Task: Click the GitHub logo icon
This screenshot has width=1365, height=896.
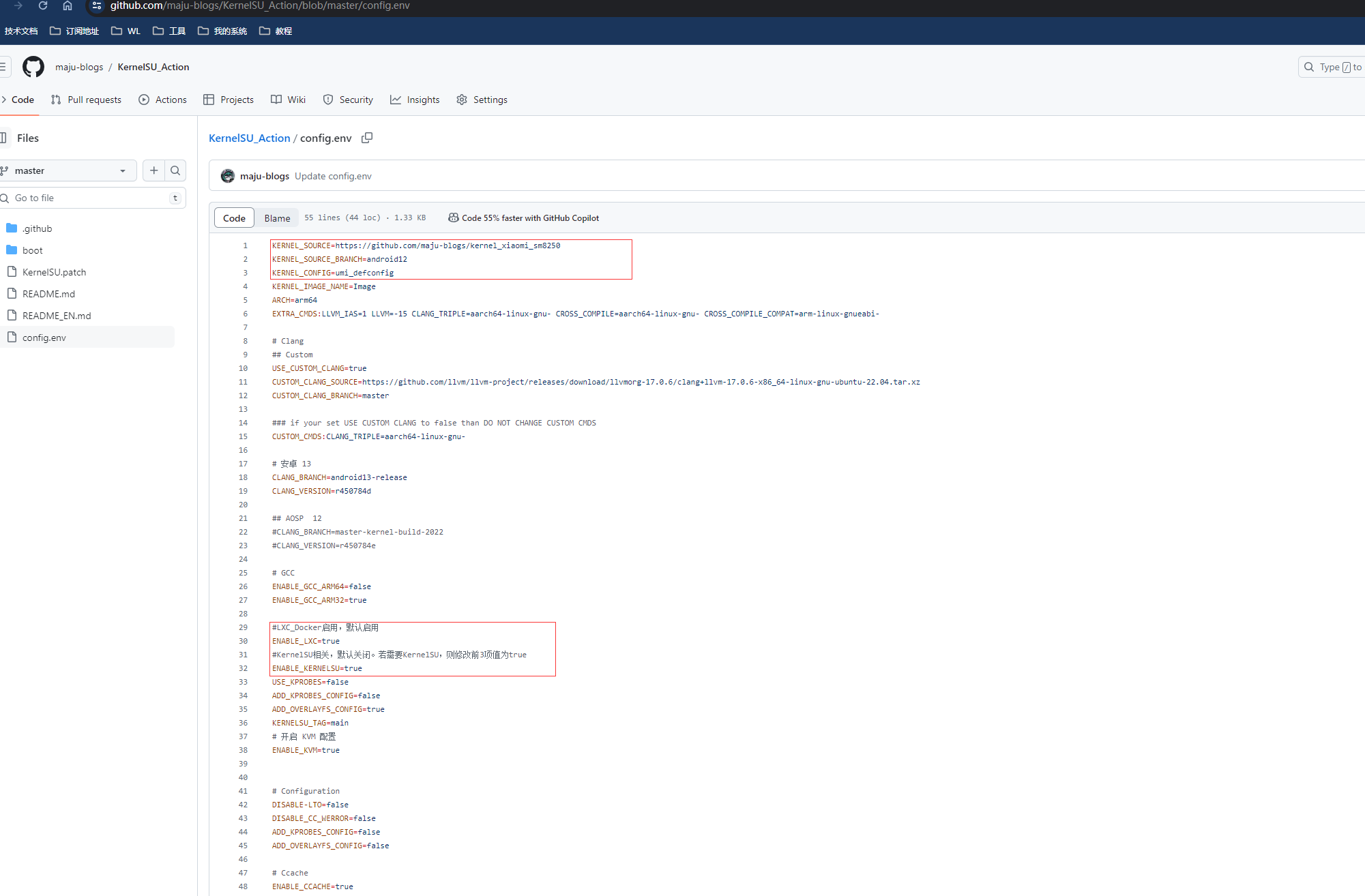Action: point(33,67)
